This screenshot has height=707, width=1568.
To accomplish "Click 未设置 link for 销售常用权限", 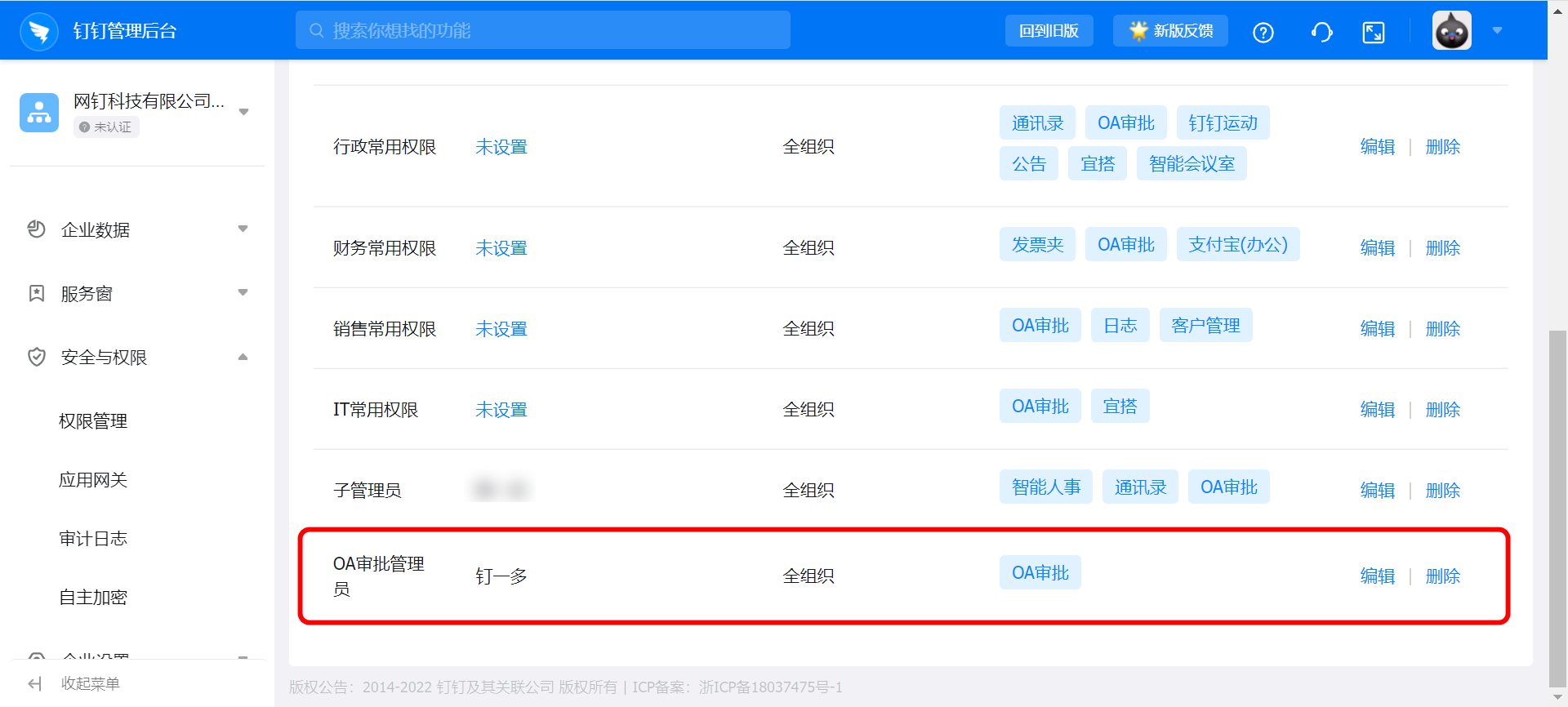I will pos(501,329).
